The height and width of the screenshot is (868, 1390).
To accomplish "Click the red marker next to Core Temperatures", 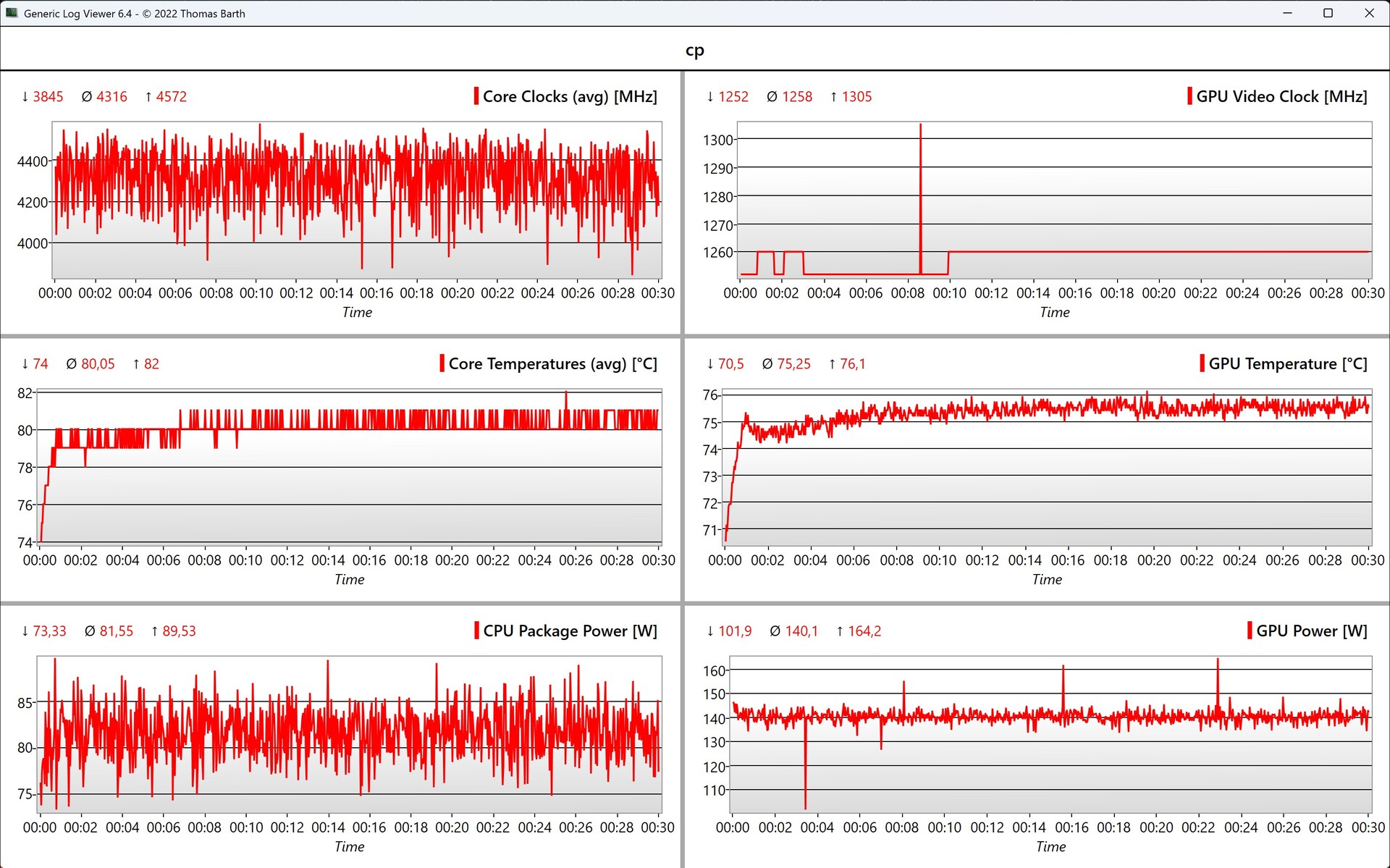I will [442, 363].
